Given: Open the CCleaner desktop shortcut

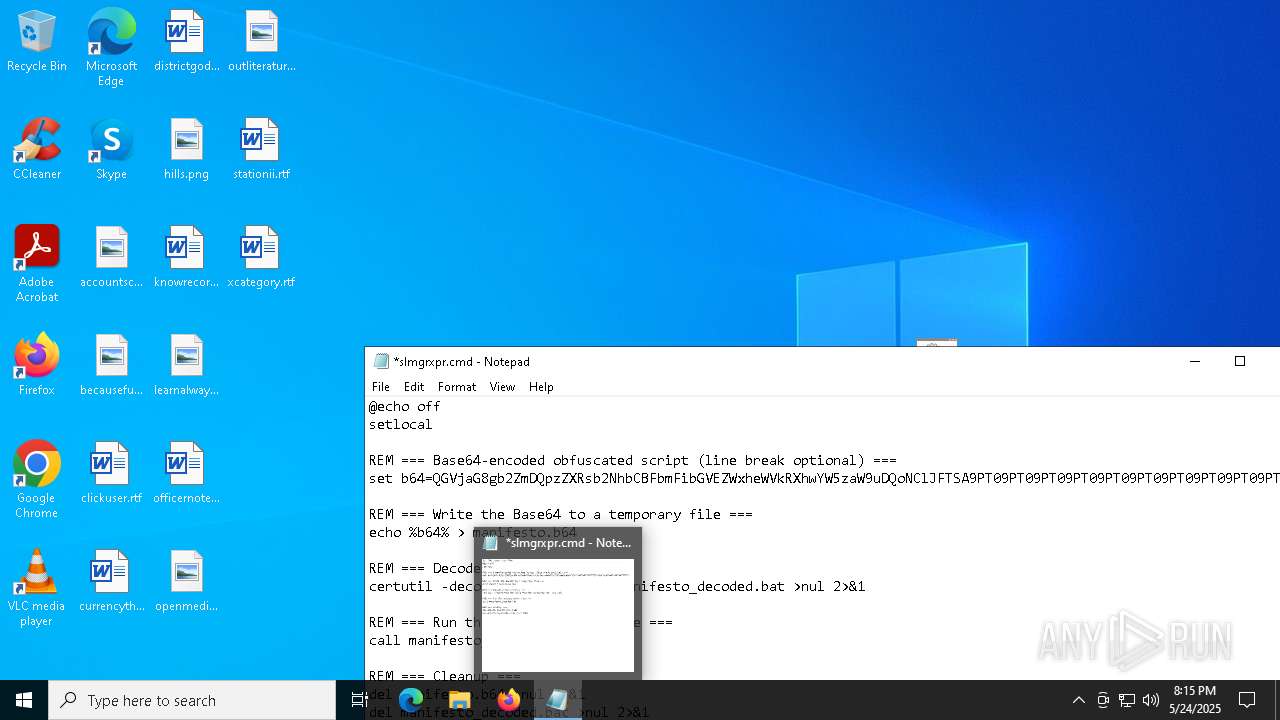Looking at the screenshot, I should pos(37,149).
